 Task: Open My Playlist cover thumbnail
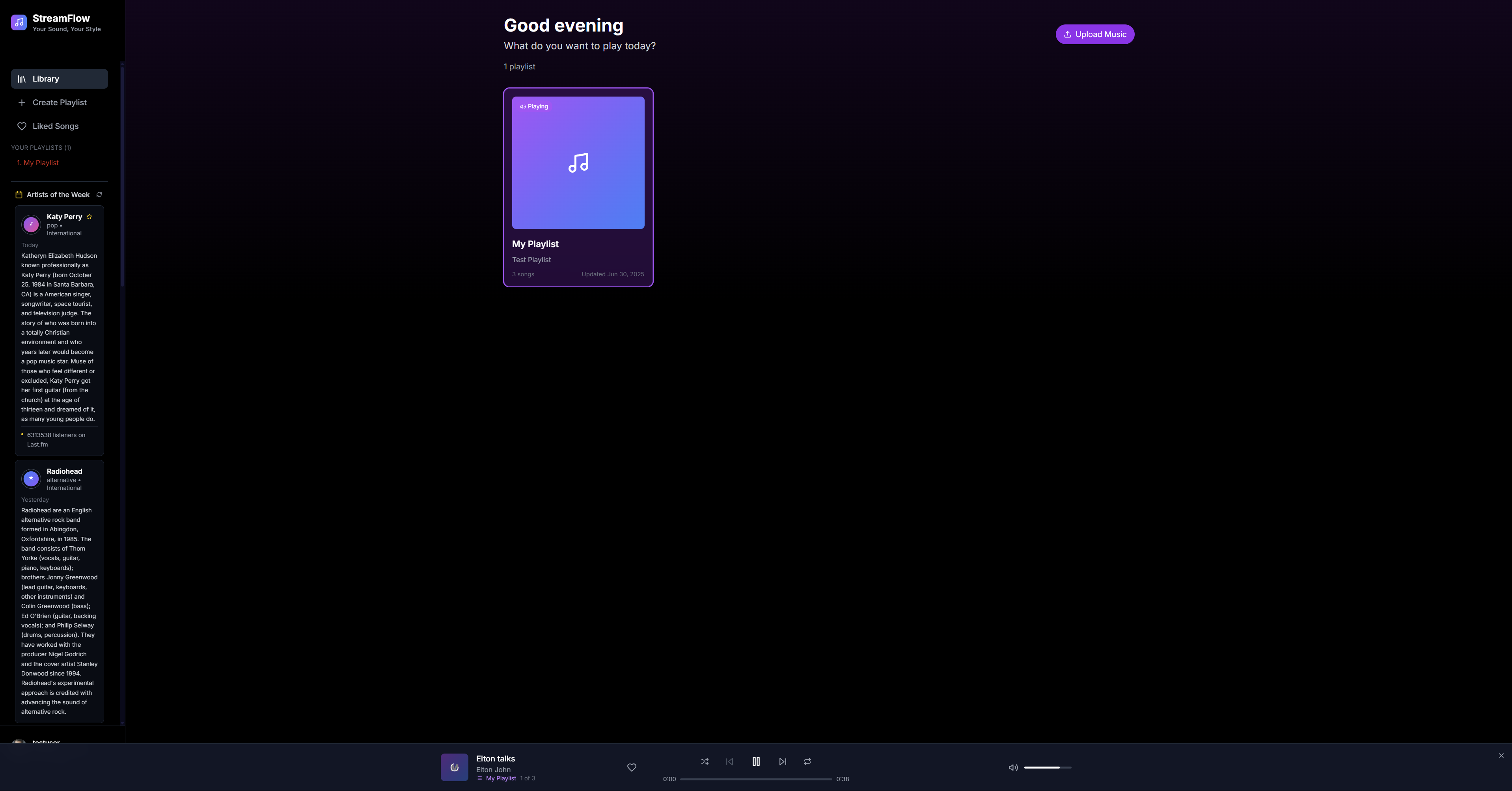click(578, 162)
